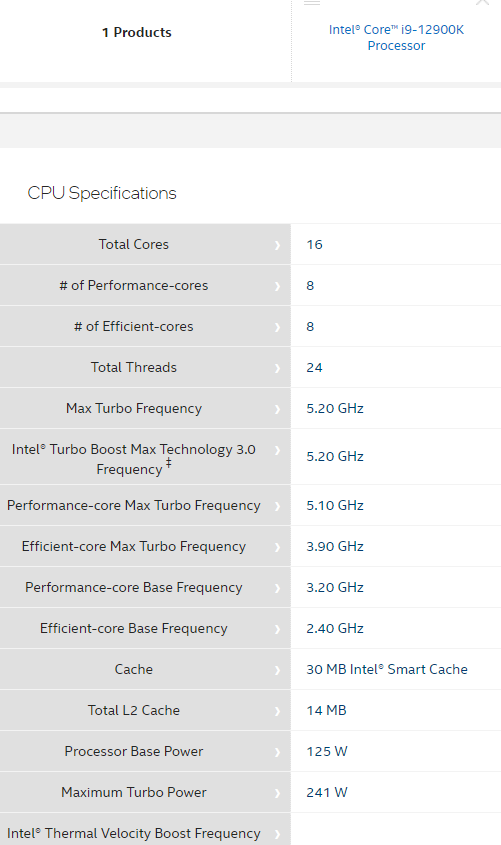Click the Maximum Turbo Power row label

point(134,792)
